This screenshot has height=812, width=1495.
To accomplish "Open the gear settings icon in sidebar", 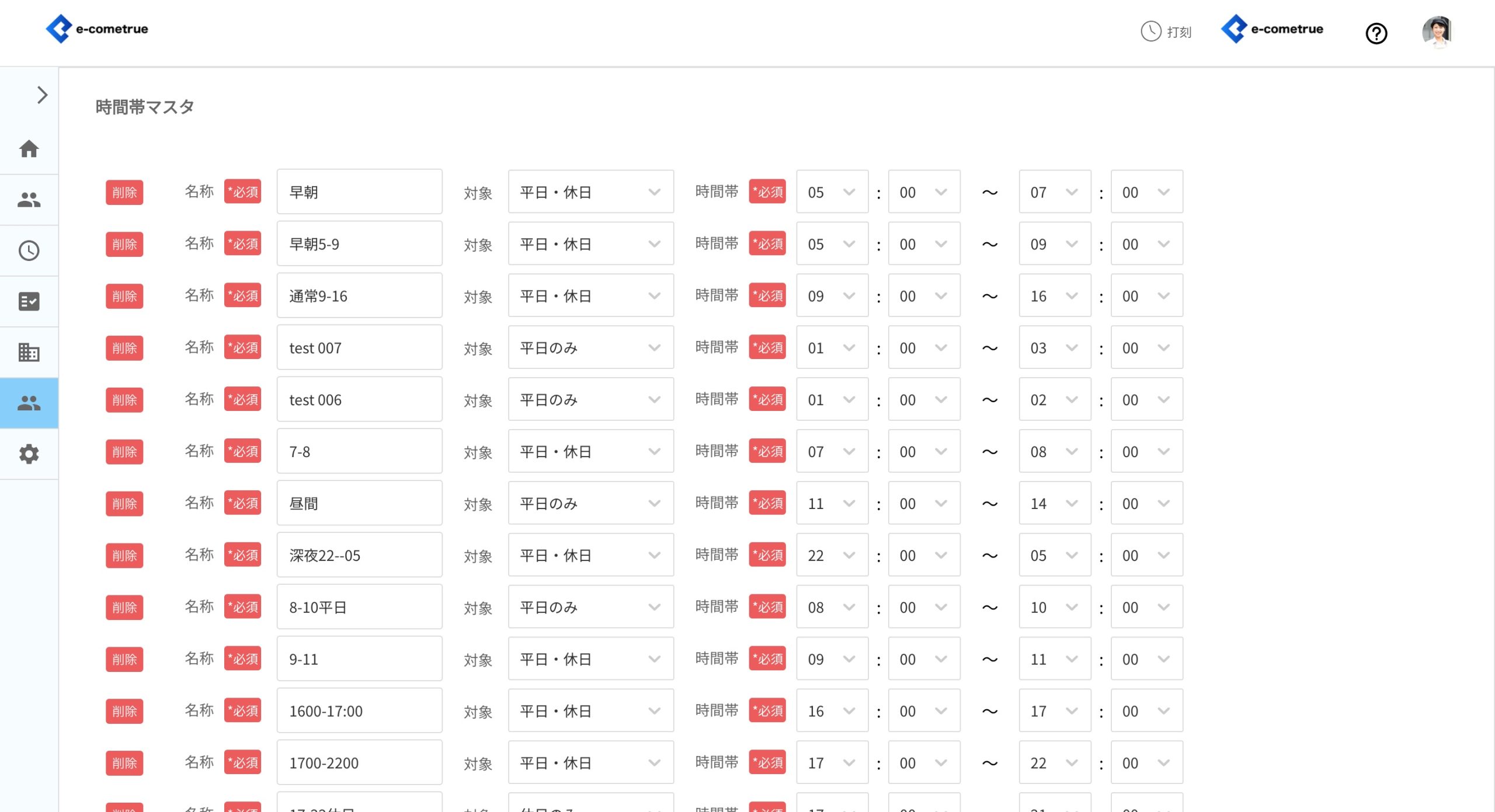I will (x=29, y=454).
